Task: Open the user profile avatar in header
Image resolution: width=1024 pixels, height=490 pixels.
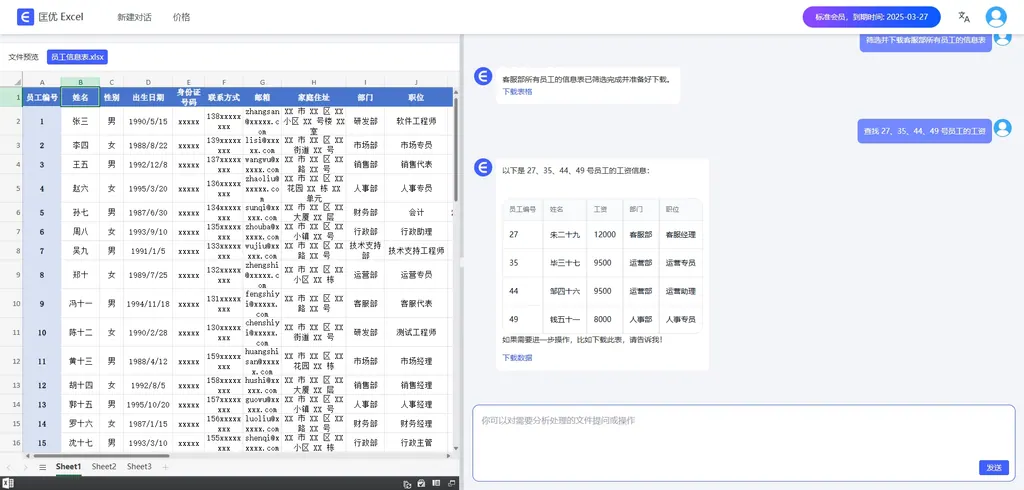Action: (x=996, y=17)
